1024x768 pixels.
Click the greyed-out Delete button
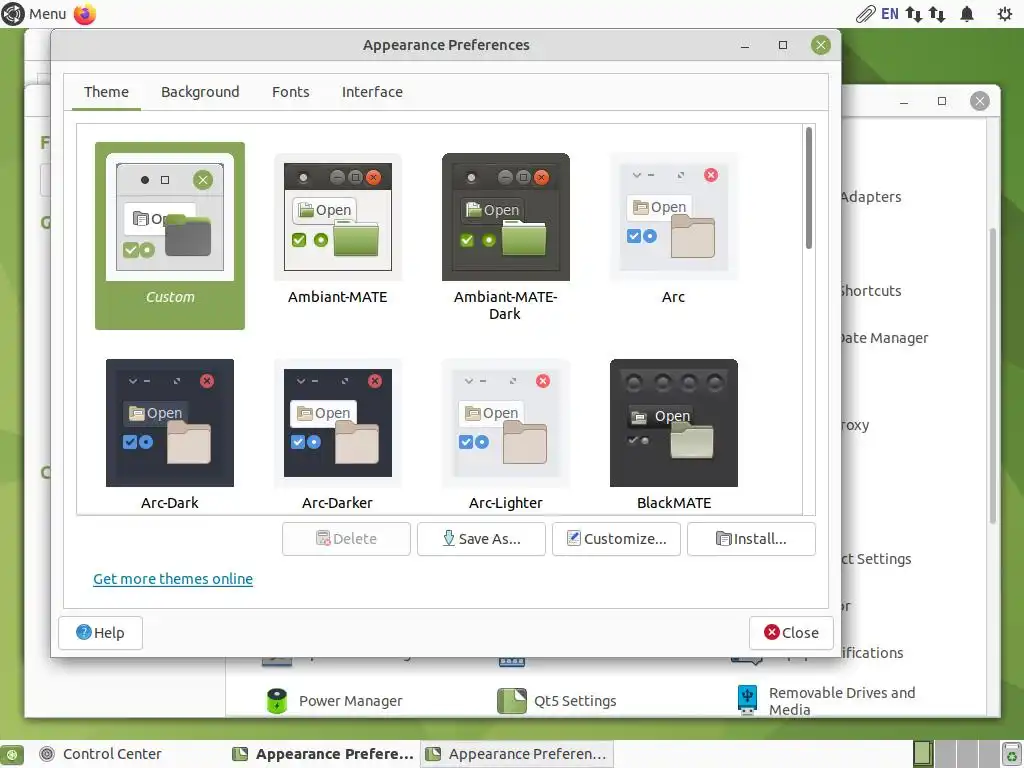(346, 539)
